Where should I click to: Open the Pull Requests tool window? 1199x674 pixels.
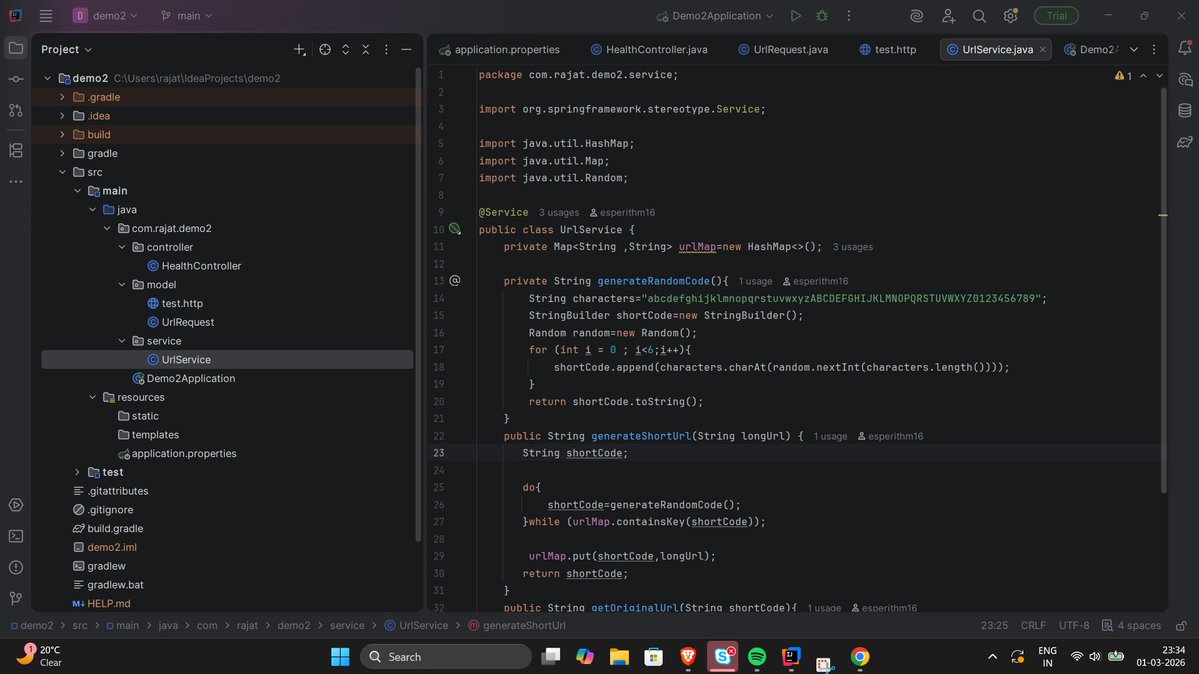[15, 110]
